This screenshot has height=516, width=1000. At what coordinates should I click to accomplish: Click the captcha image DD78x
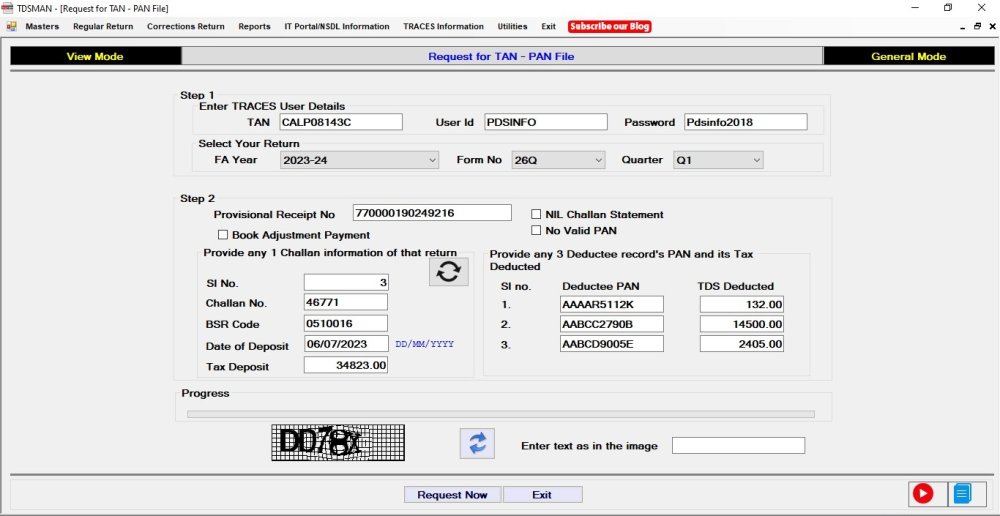click(338, 442)
